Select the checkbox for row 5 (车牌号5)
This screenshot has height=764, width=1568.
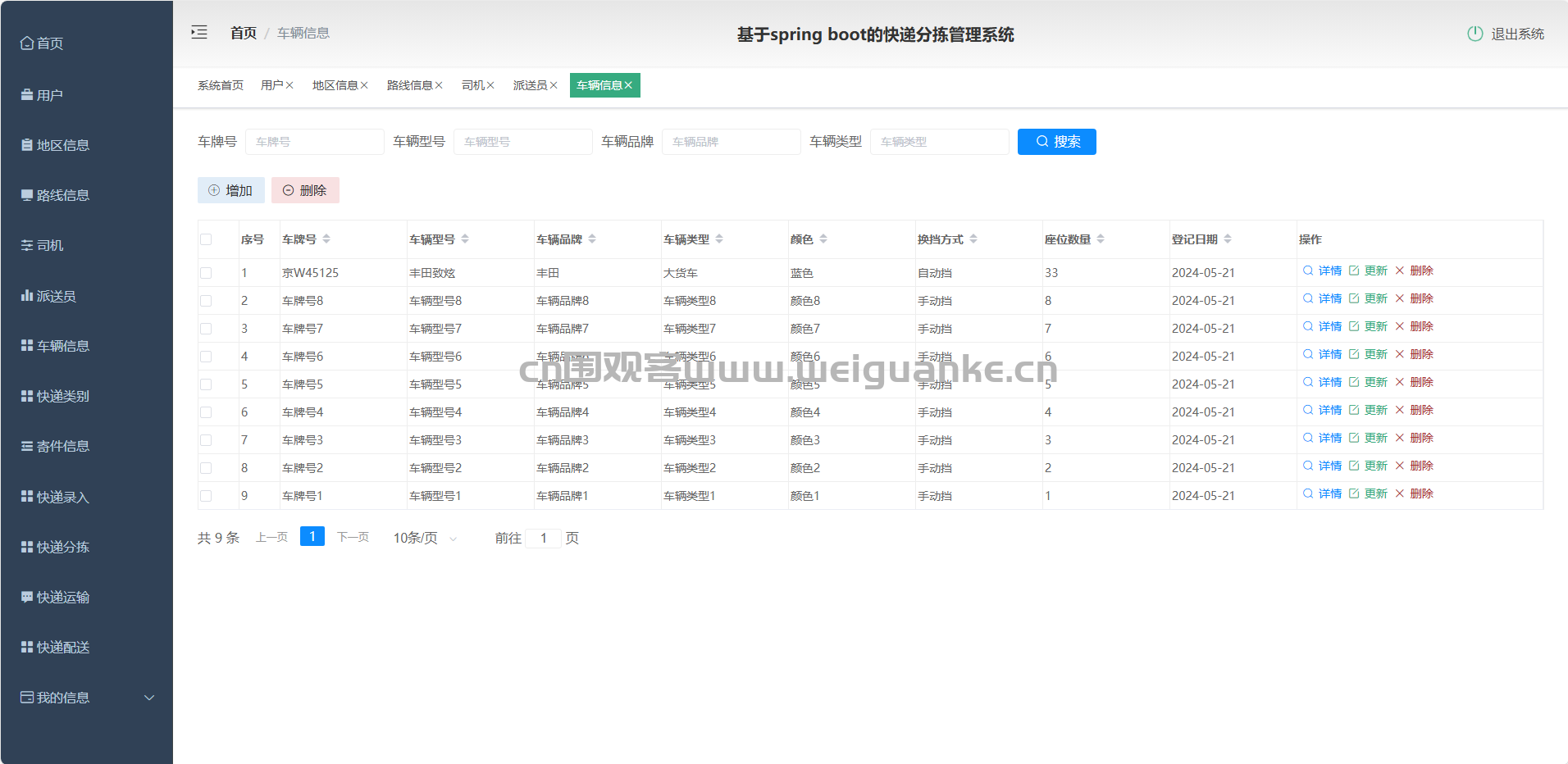pyautogui.click(x=206, y=384)
